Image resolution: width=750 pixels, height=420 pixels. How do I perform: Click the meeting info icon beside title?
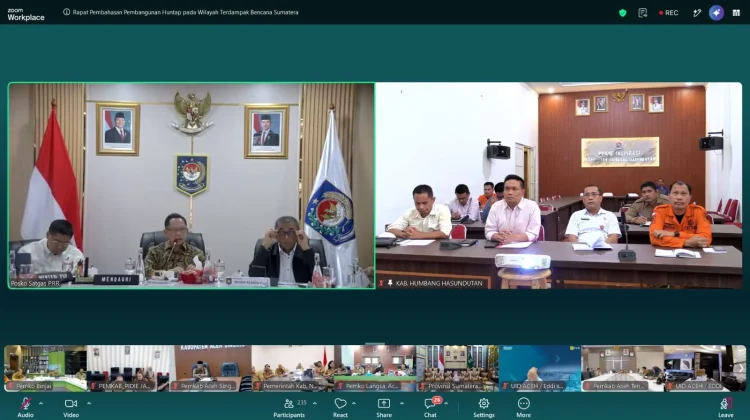point(66,12)
